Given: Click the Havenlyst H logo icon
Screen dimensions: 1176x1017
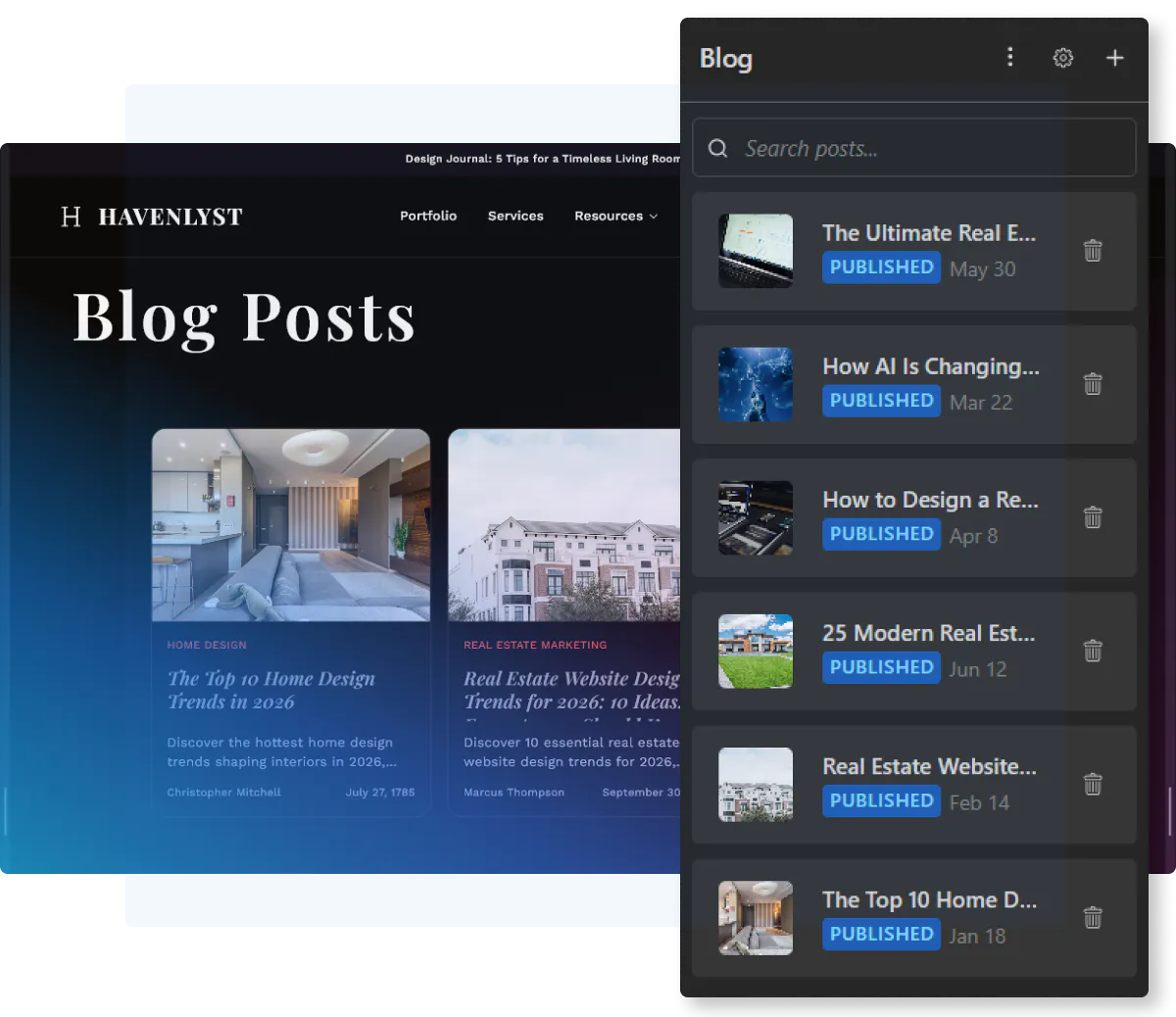Looking at the screenshot, I should coord(71,217).
